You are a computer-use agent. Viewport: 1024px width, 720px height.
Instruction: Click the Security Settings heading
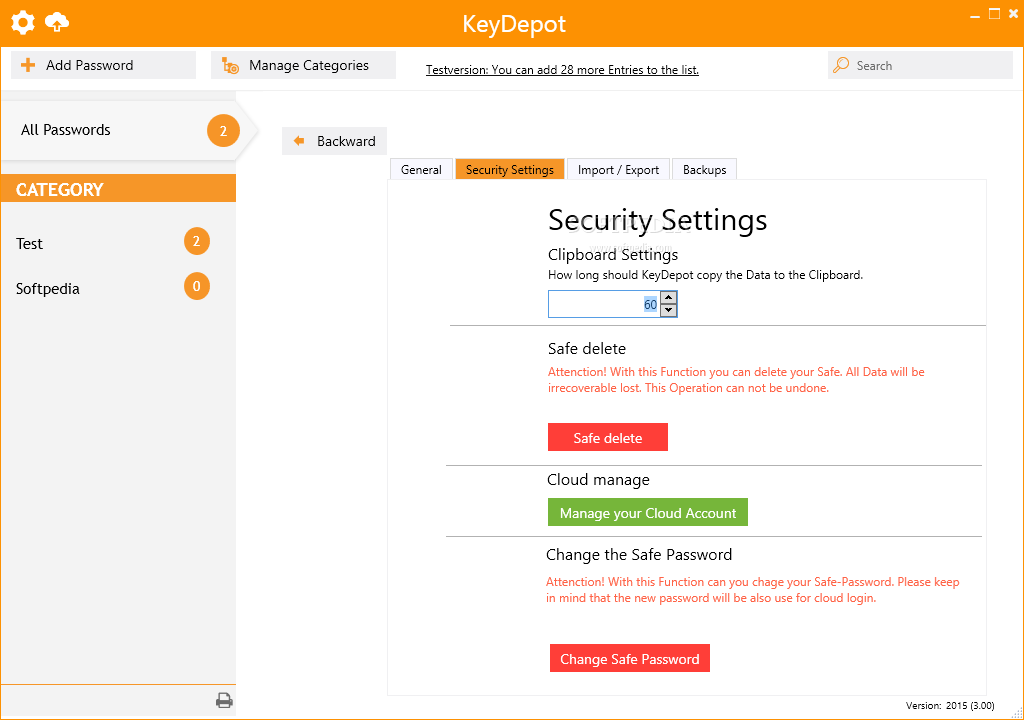tap(658, 220)
